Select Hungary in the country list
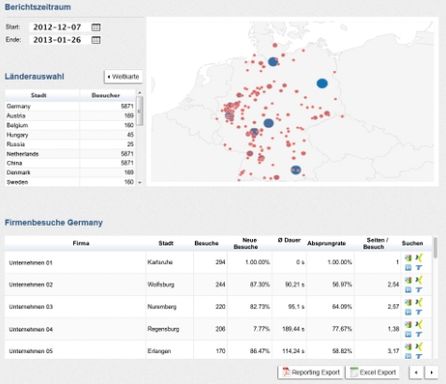 [x=70, y=135]
